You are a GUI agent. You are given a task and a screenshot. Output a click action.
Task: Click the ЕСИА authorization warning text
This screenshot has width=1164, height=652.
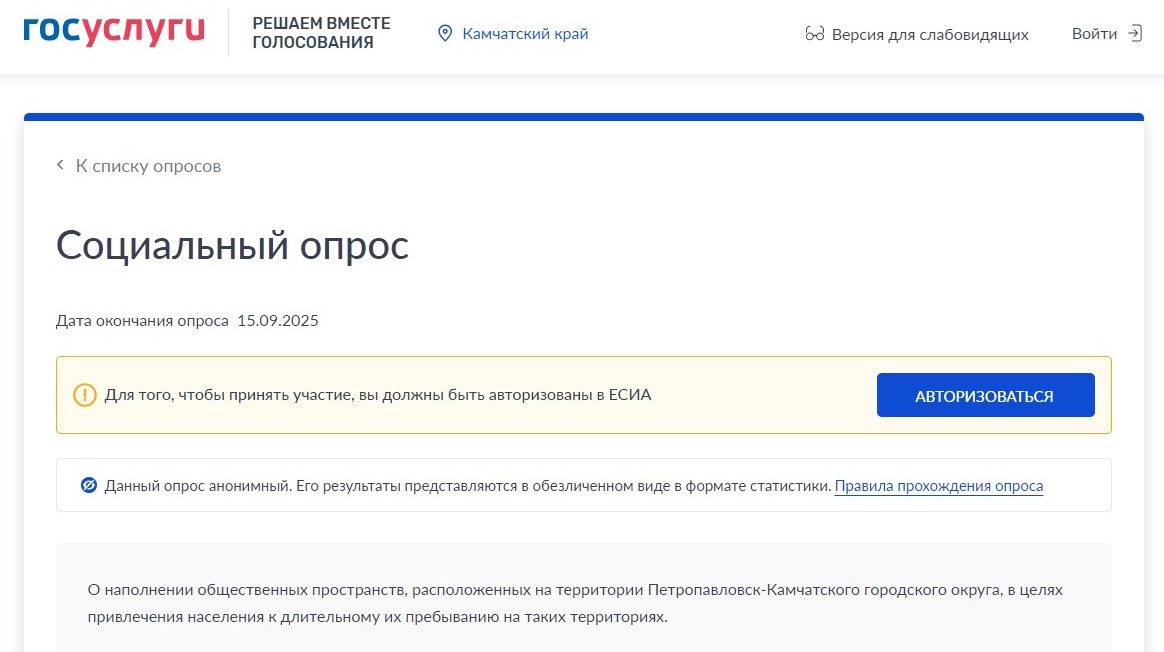tap(377, 395)
